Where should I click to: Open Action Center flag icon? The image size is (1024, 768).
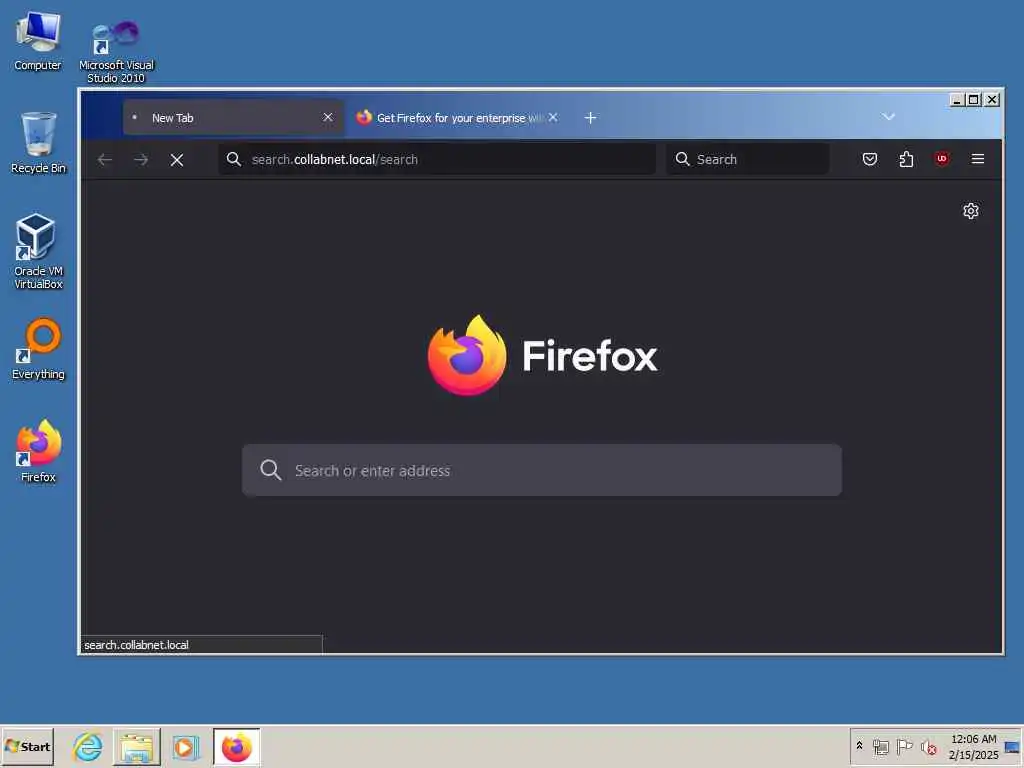904,746
